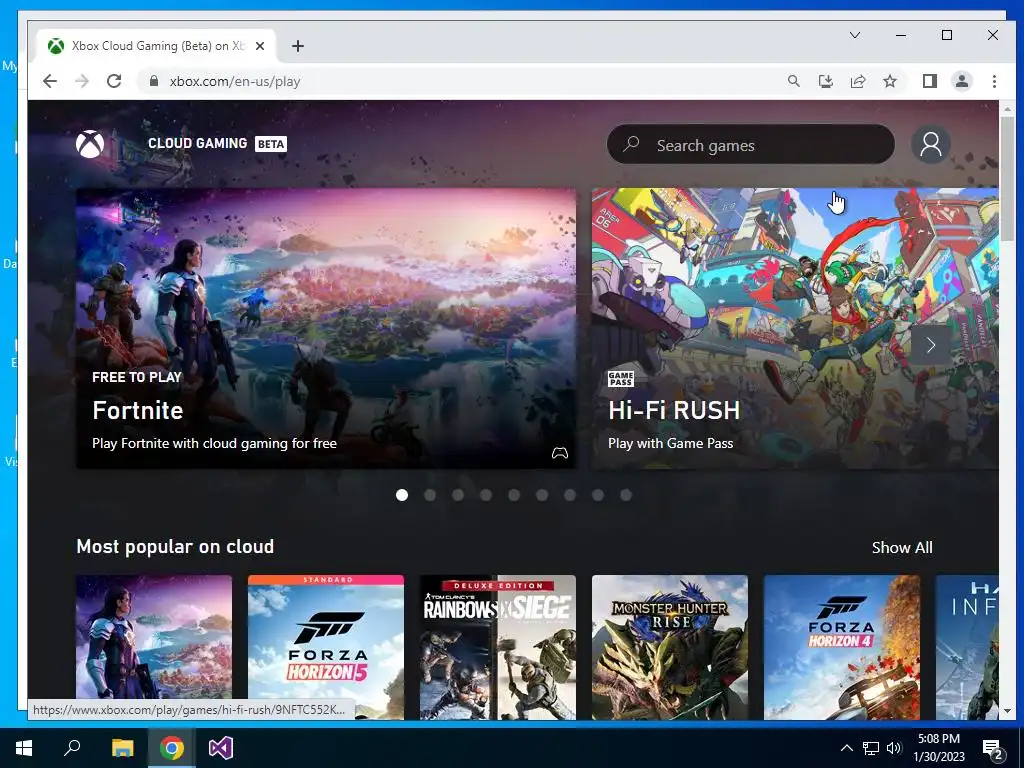Click Play Fortnite with cloud gaming text

click(214, 443)
